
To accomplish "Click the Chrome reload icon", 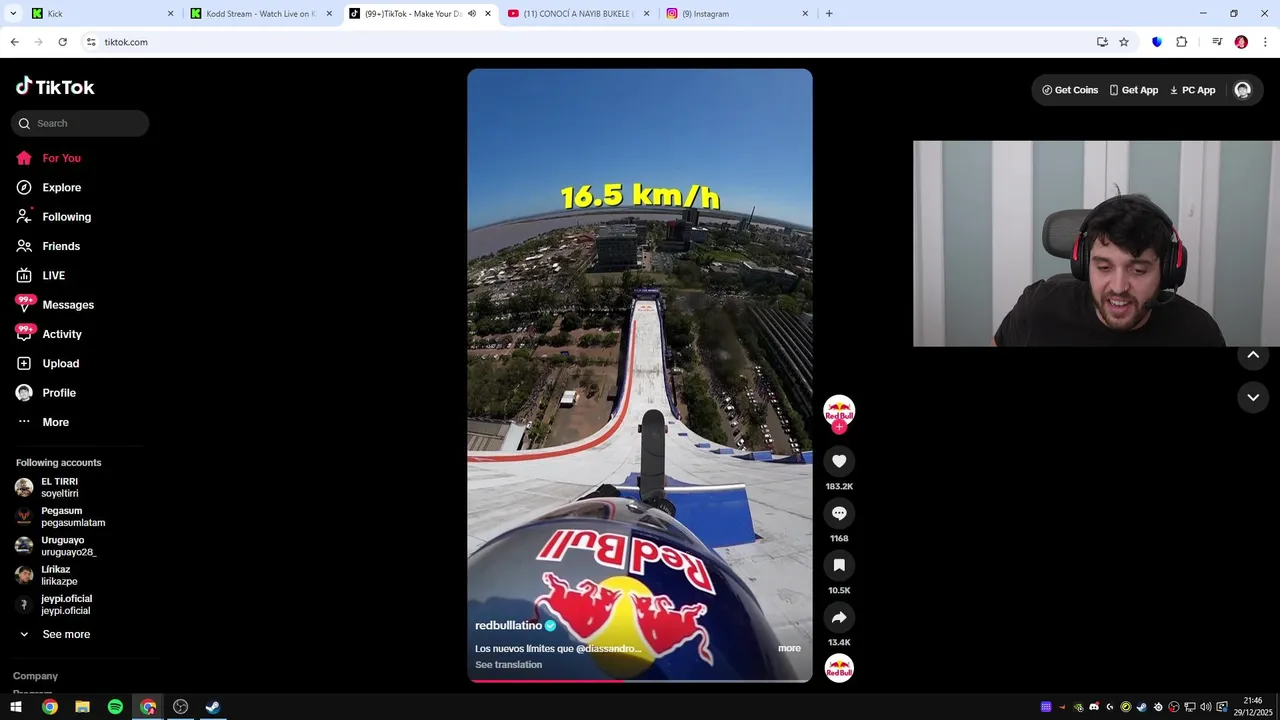I will click(62, 42).
